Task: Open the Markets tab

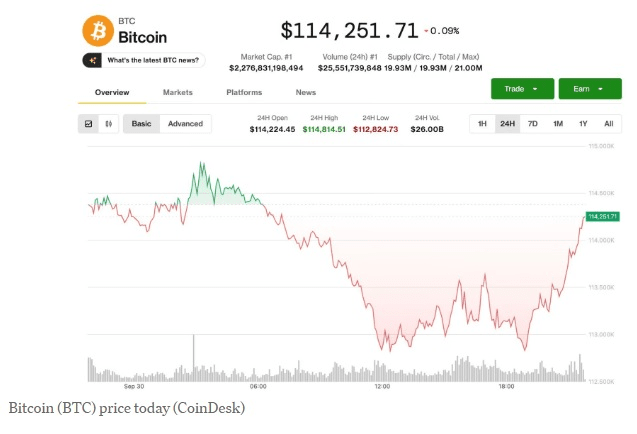Action: click(178, 93)
